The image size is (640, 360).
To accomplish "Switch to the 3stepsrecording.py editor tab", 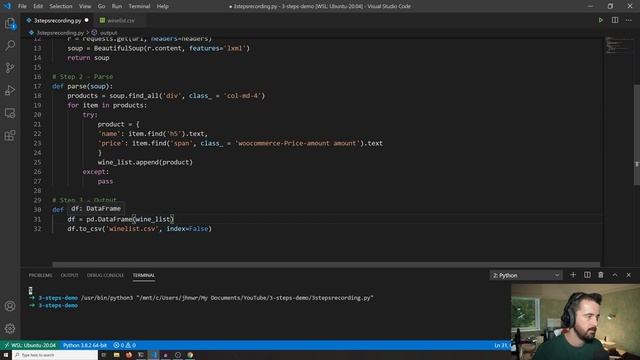I will point(57,20).
